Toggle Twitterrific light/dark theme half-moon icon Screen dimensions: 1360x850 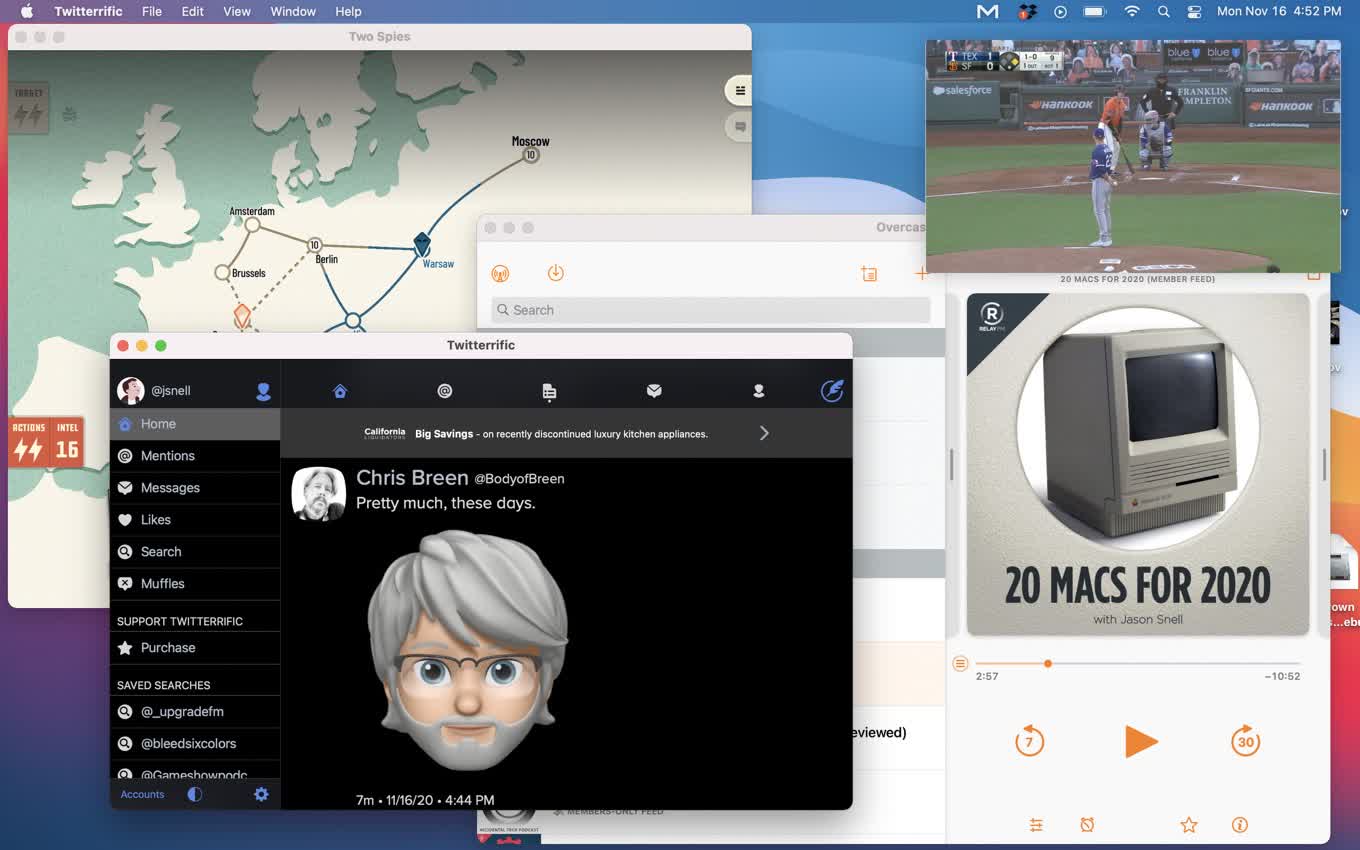(195, 794)
